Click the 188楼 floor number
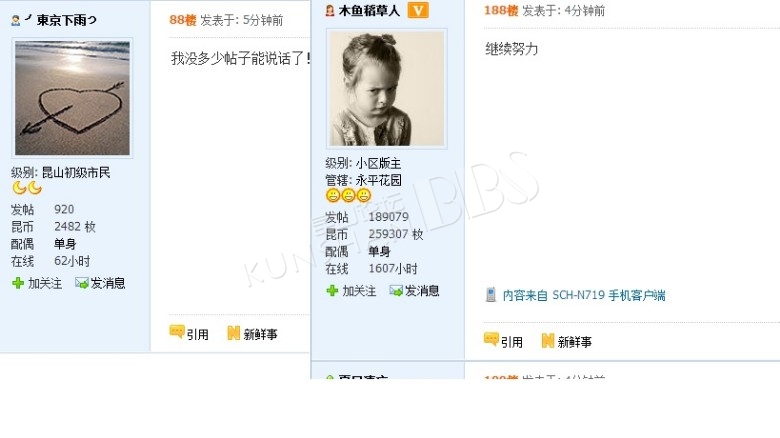Image resolution: width=780 pixels, height=438 pixels. point(501,10)
